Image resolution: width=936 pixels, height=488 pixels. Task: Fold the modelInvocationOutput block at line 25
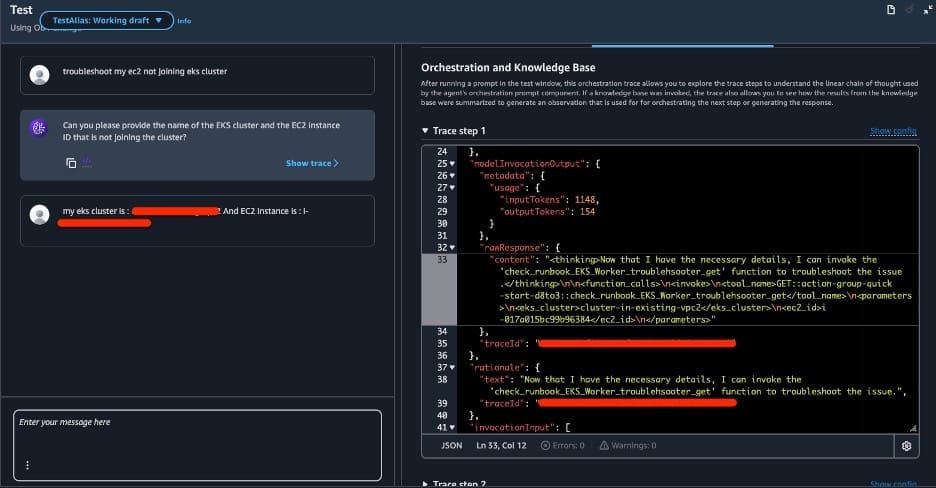[x=460, y=163]
